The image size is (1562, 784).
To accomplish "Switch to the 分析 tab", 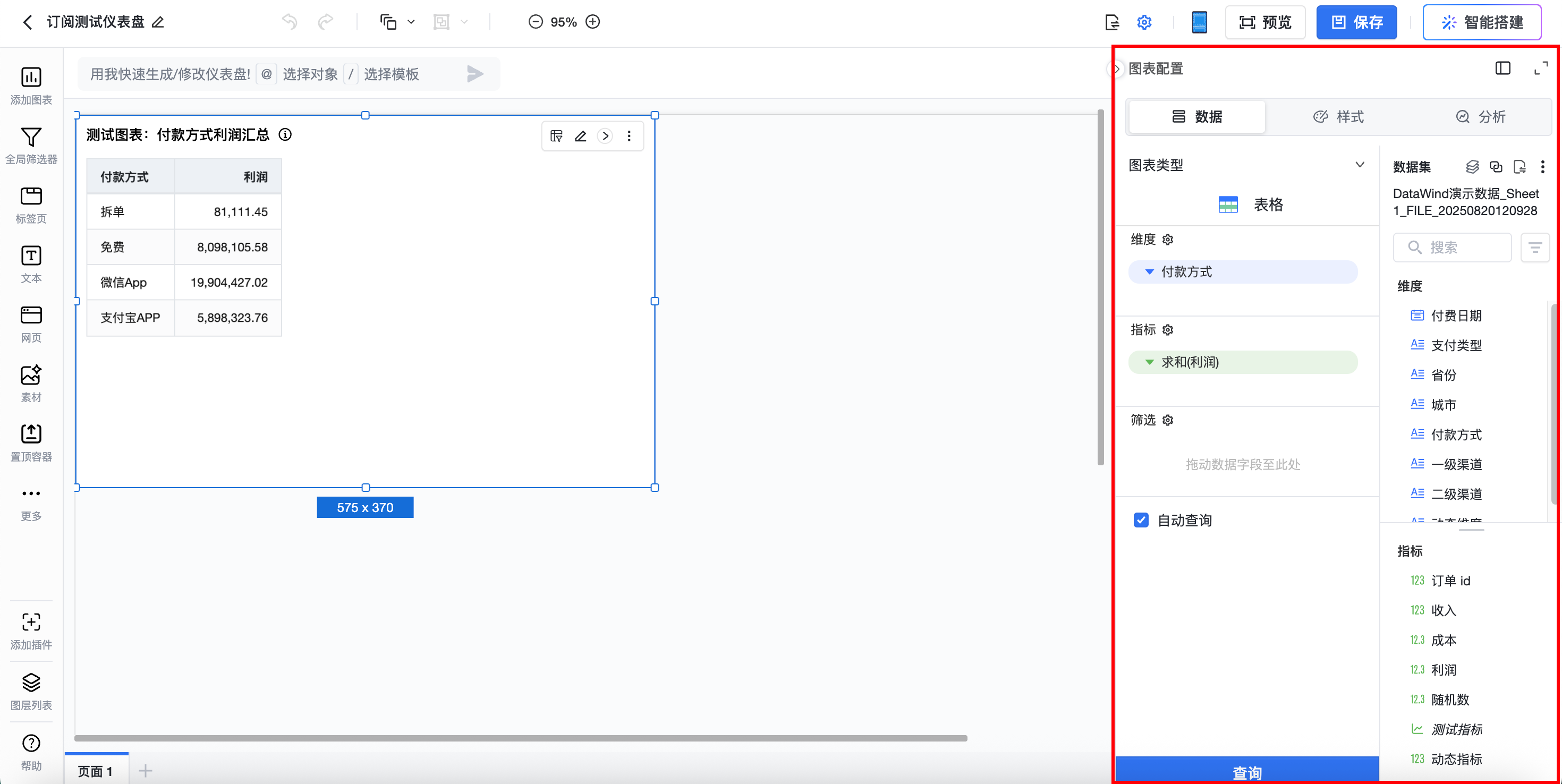I will click(x=1480, y=116).
